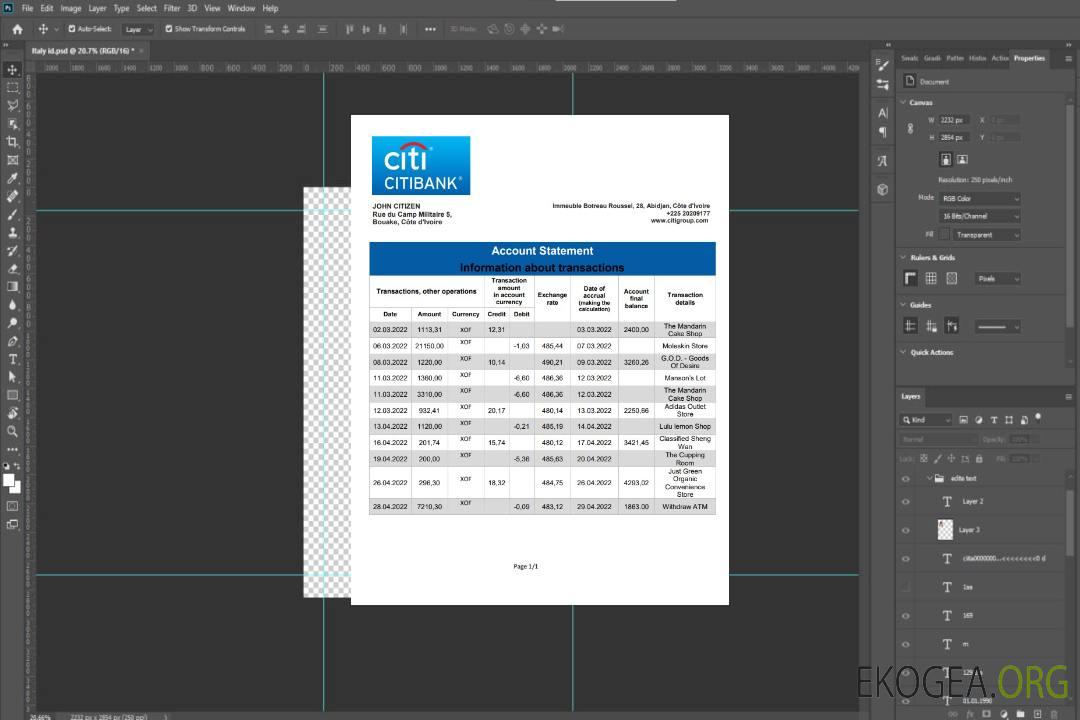Hide the '169' text layer
This screenshot has height=720, width=1080.
point(906,616)
